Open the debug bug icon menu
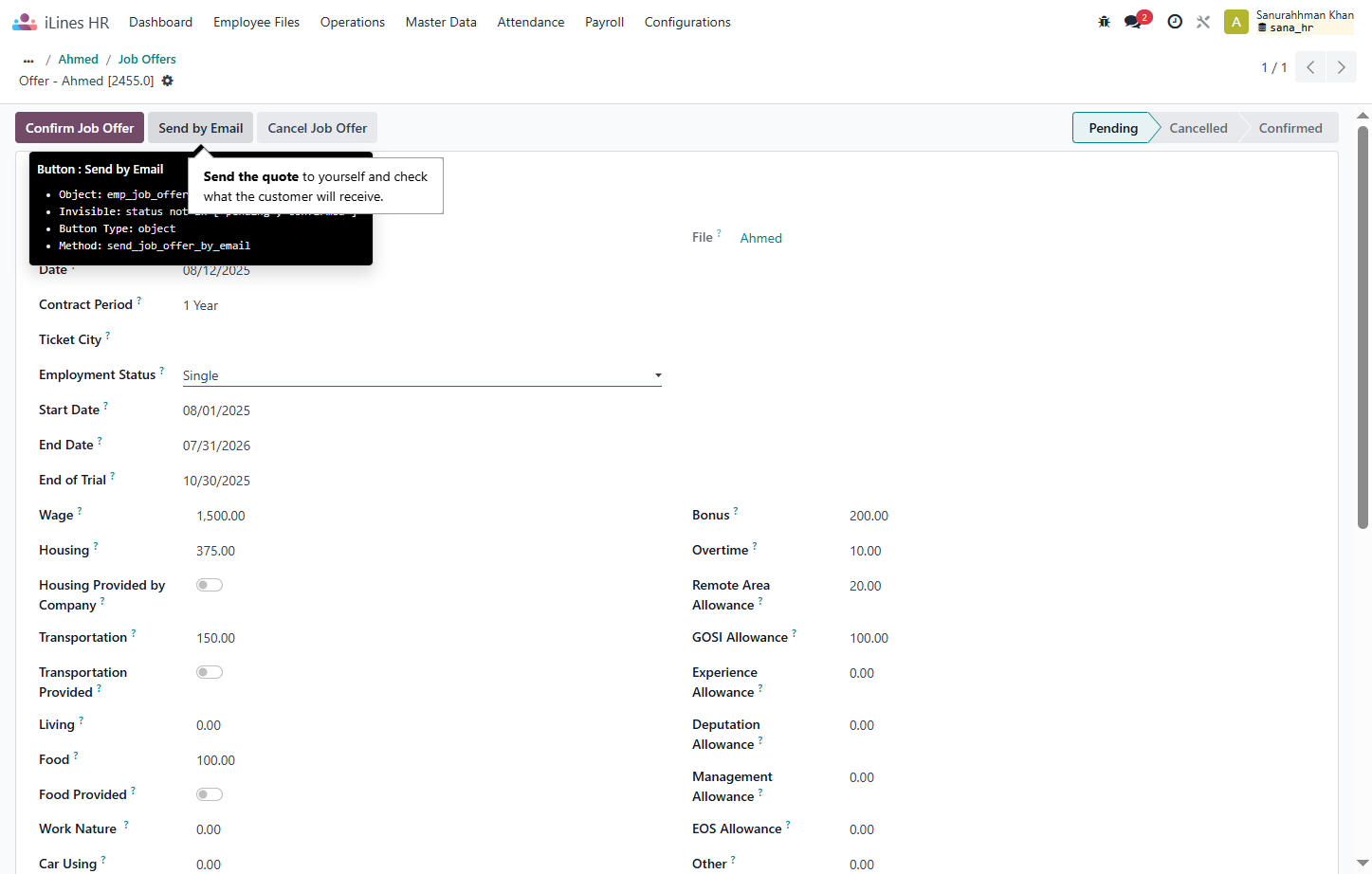 click(1104, 22)
